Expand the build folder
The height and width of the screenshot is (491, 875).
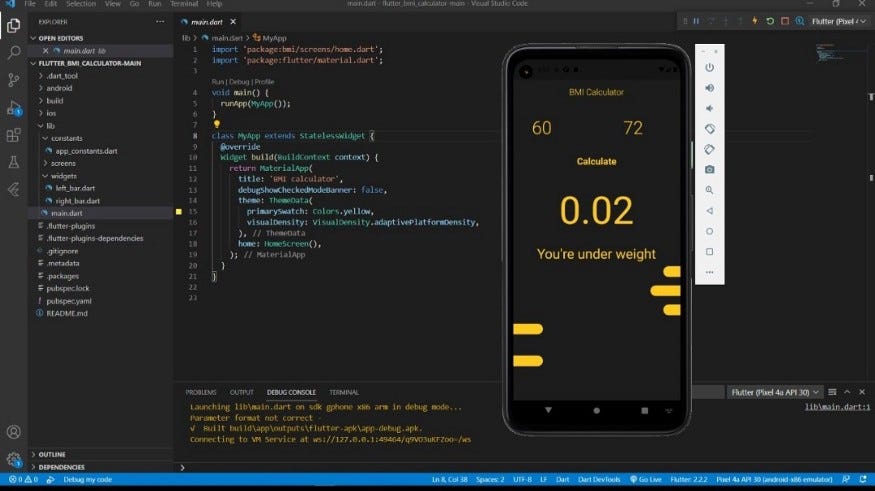tap(54, 101)
